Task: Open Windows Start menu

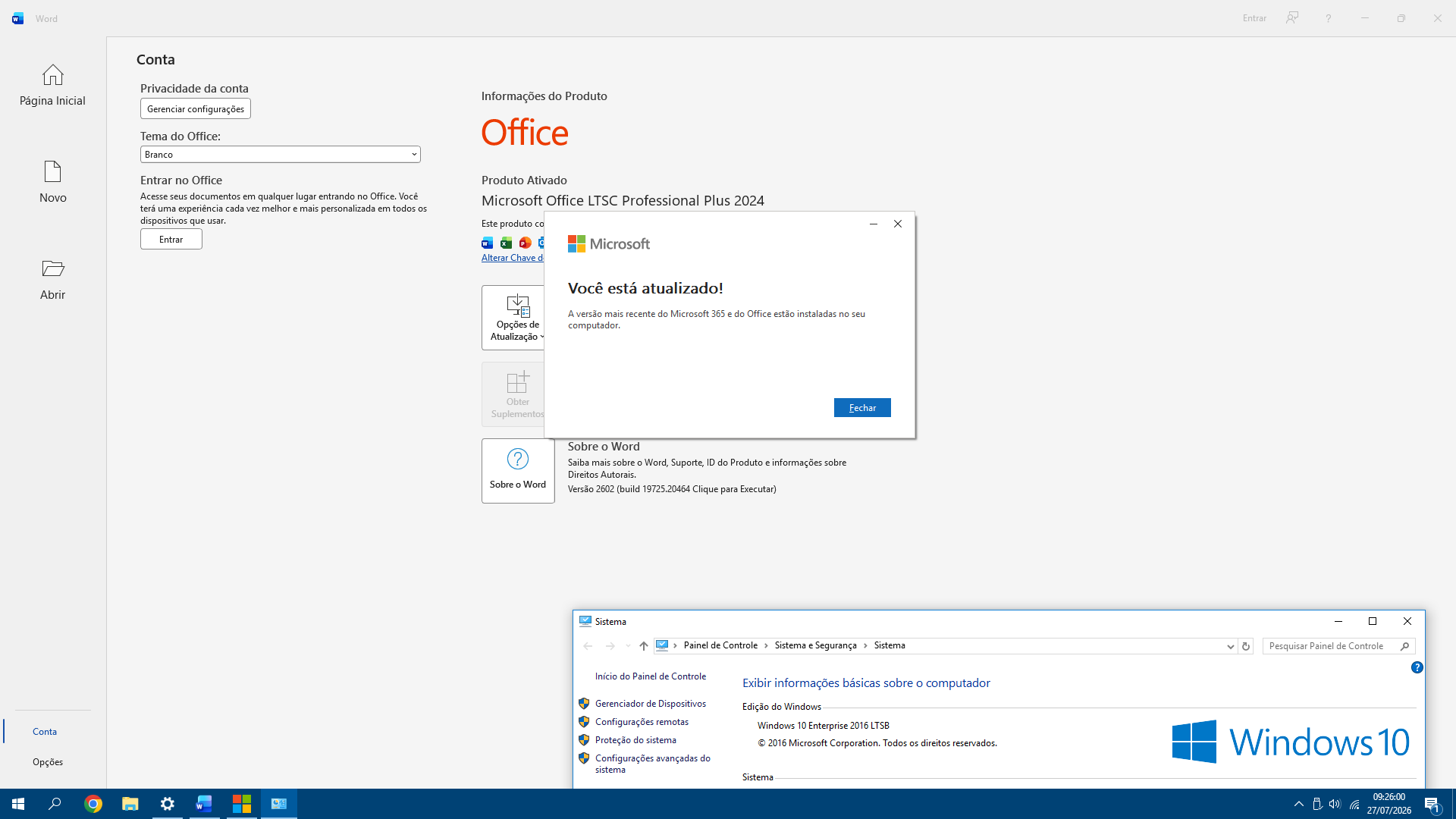Action: (x=18, y=804)
